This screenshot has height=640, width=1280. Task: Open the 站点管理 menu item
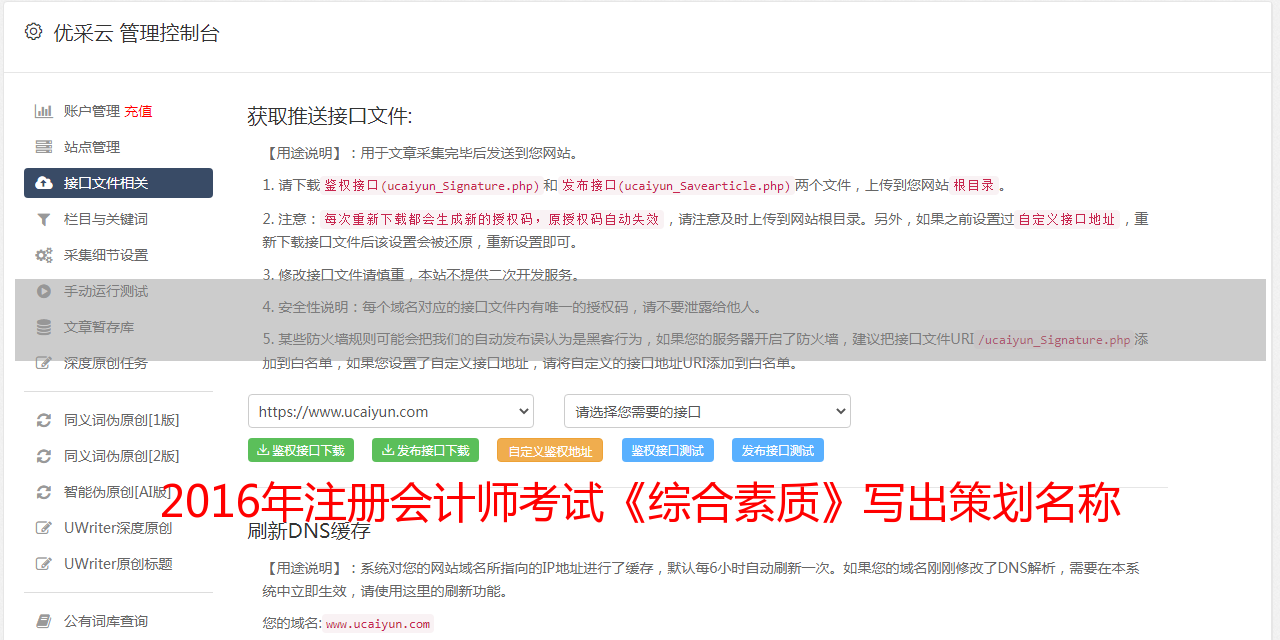(x=118, y=147)
